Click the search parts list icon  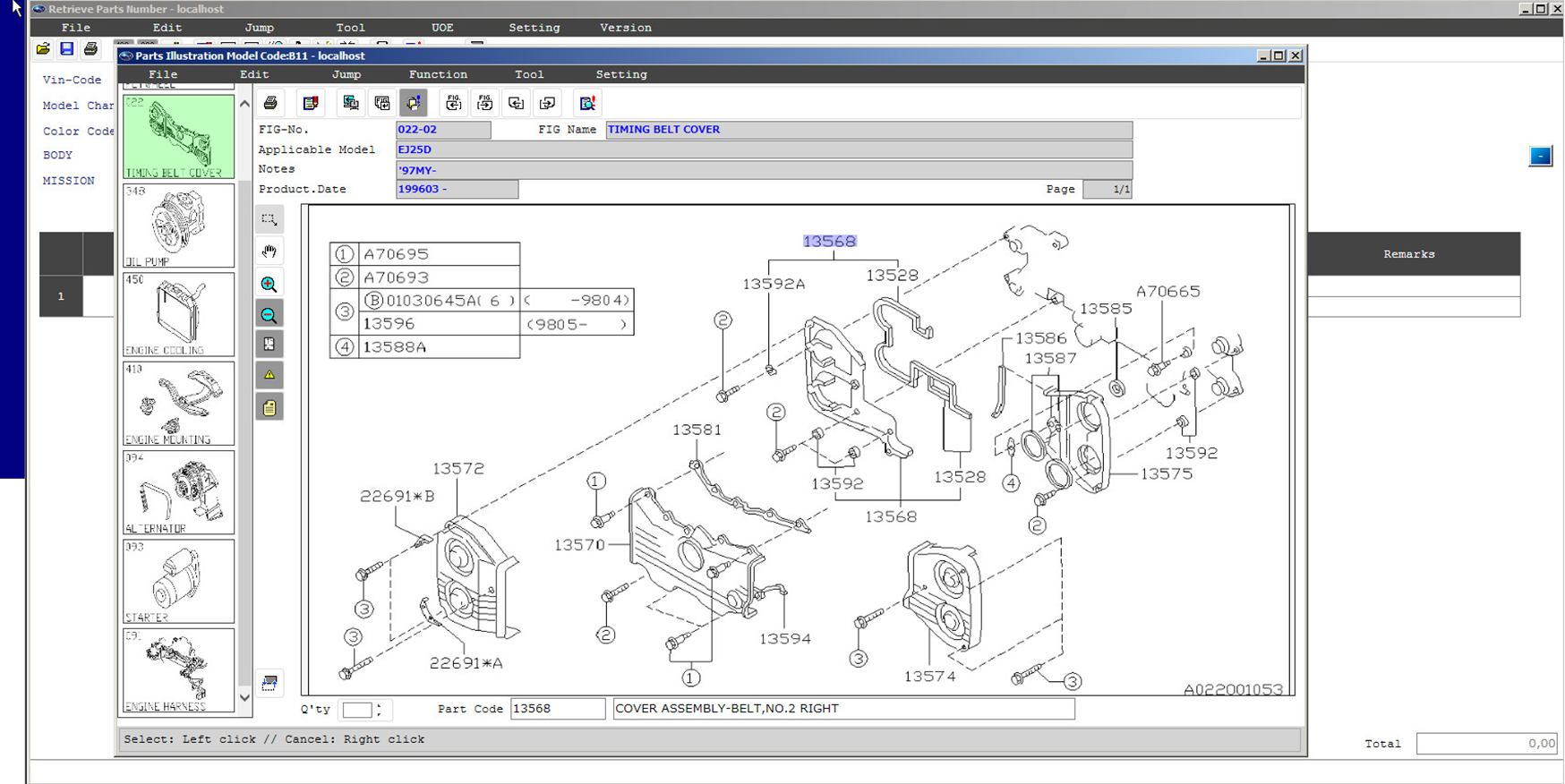click(x=587, y=103)
